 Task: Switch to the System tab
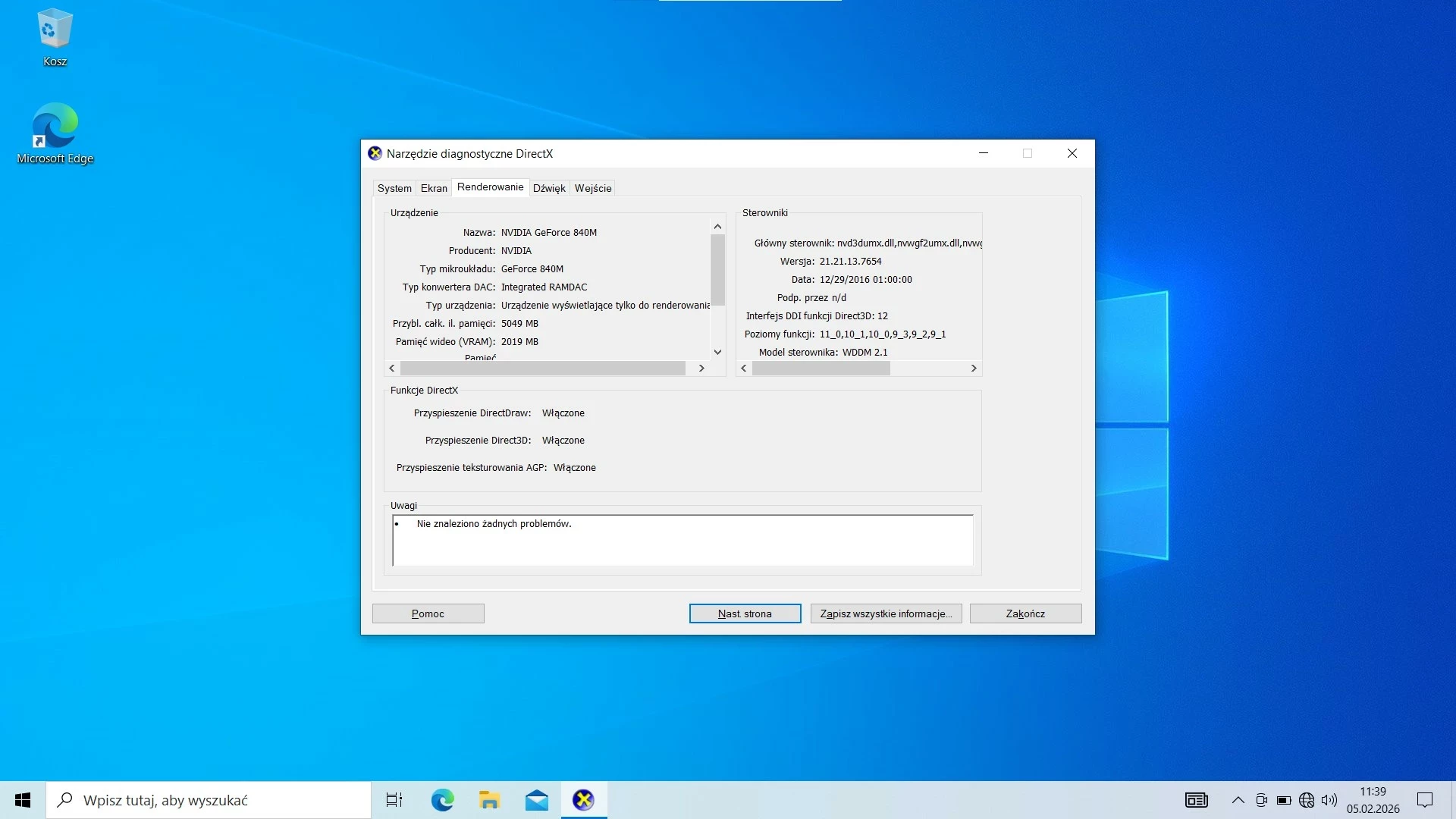pyautogui.click(x=394, y=187)
